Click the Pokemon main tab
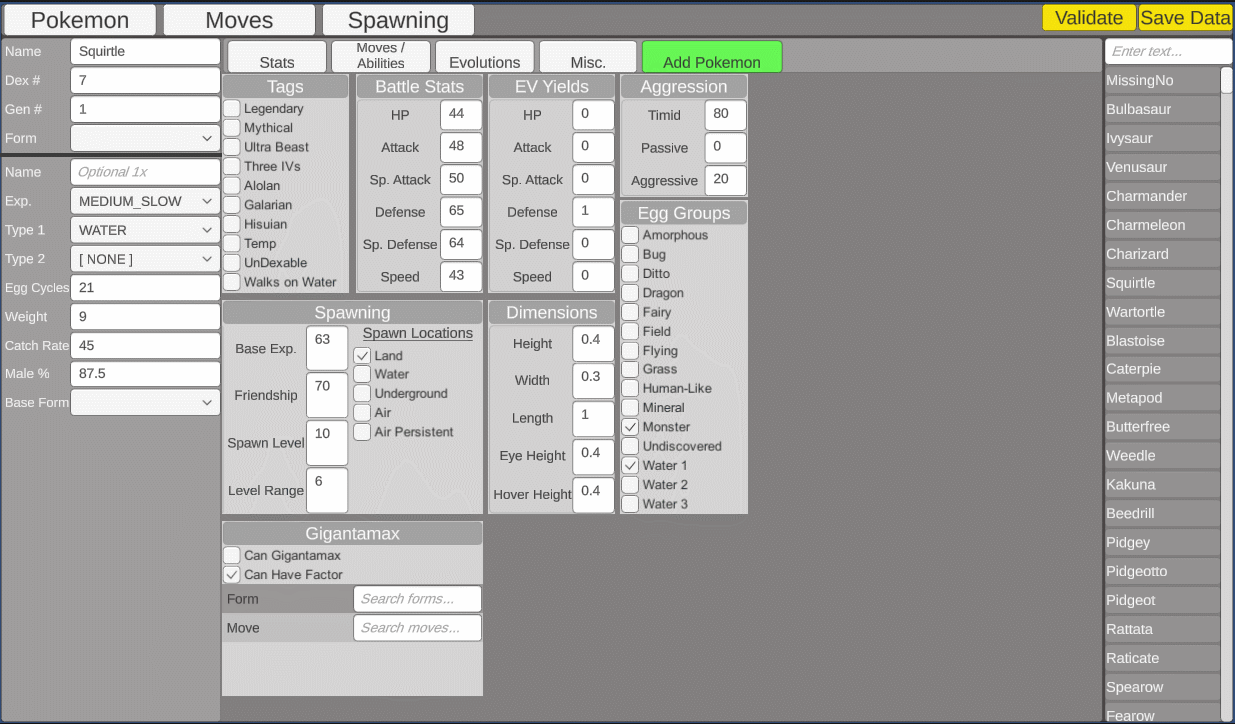Viewport: 1235px width, 724px height. [80, 20]
